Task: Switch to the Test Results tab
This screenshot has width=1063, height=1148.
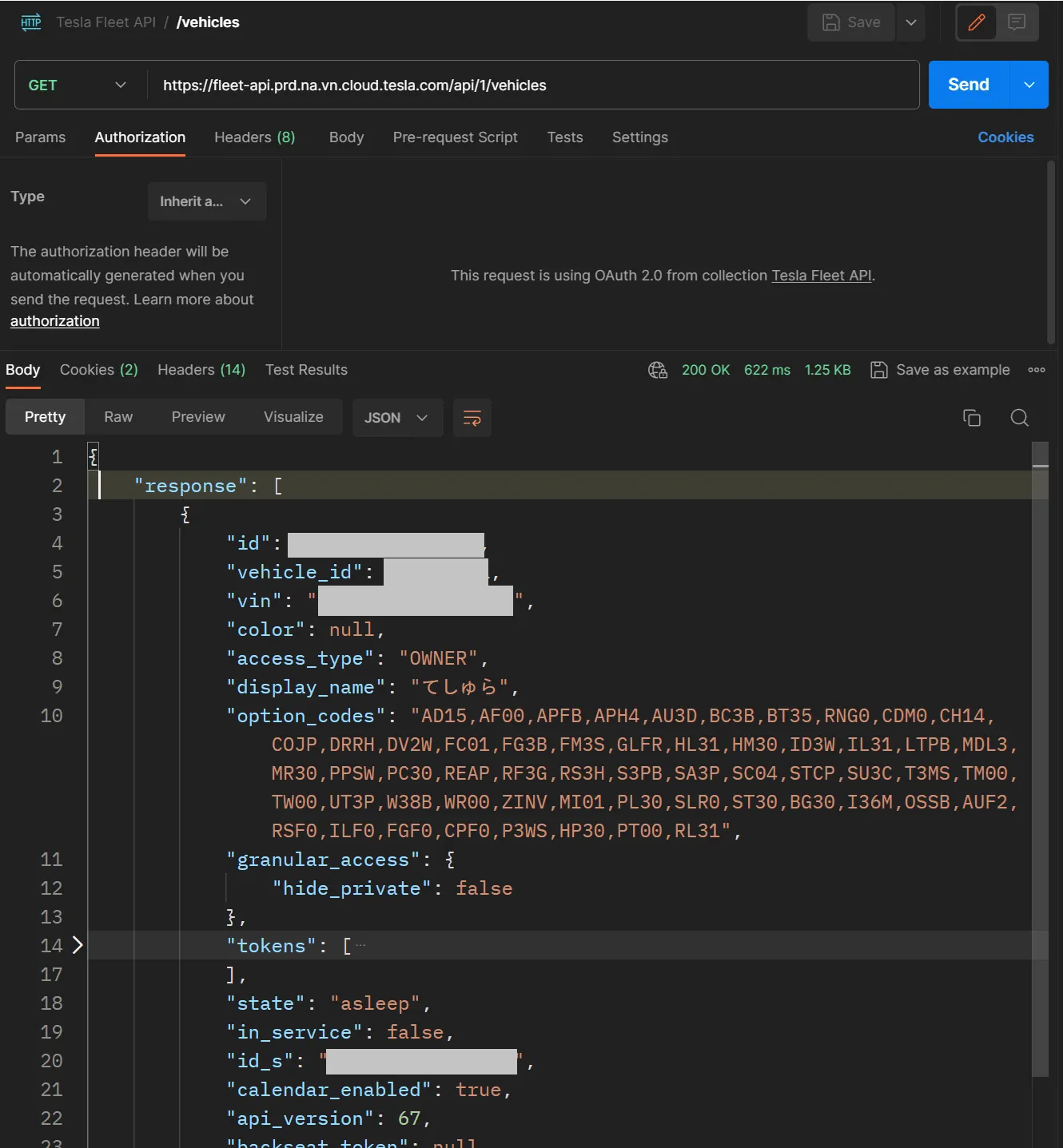Action: [306, 370]
